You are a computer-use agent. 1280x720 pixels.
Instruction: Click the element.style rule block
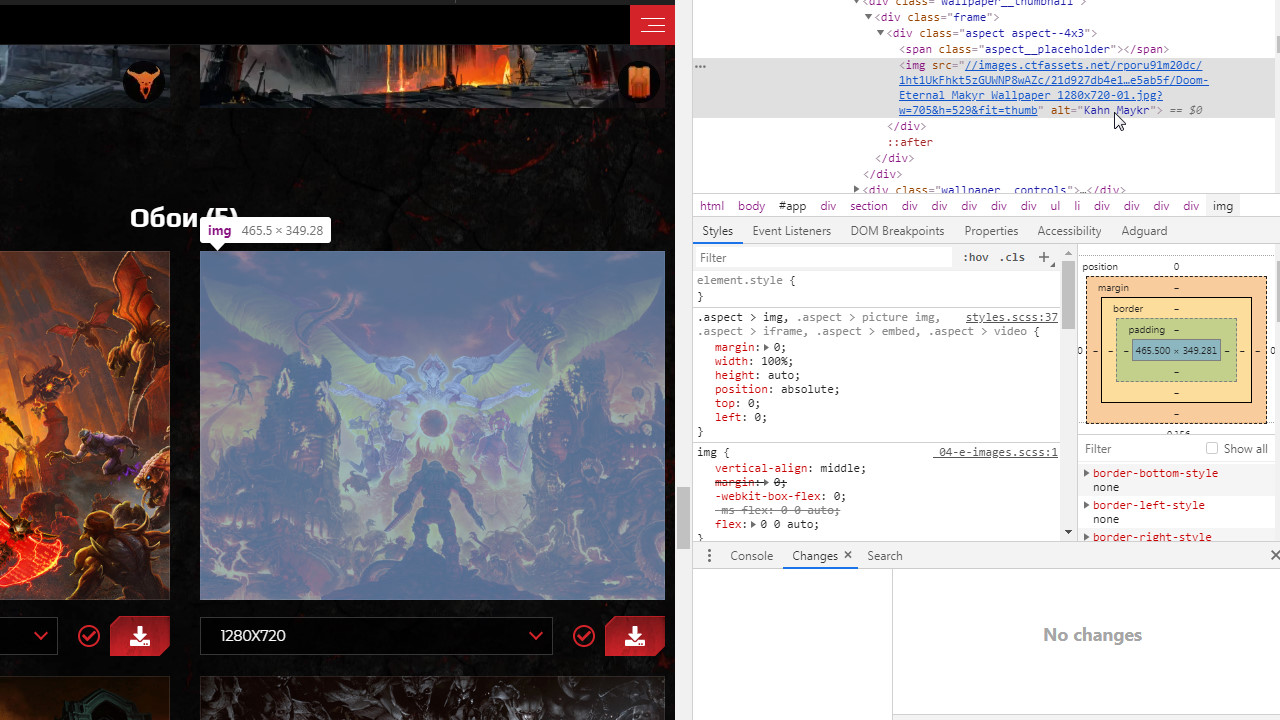pyautogui.click(x=878, y=289)
